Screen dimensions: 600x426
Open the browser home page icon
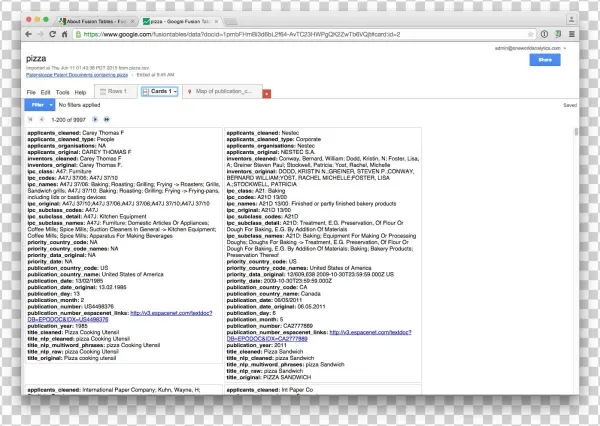(x=65, y=34)
